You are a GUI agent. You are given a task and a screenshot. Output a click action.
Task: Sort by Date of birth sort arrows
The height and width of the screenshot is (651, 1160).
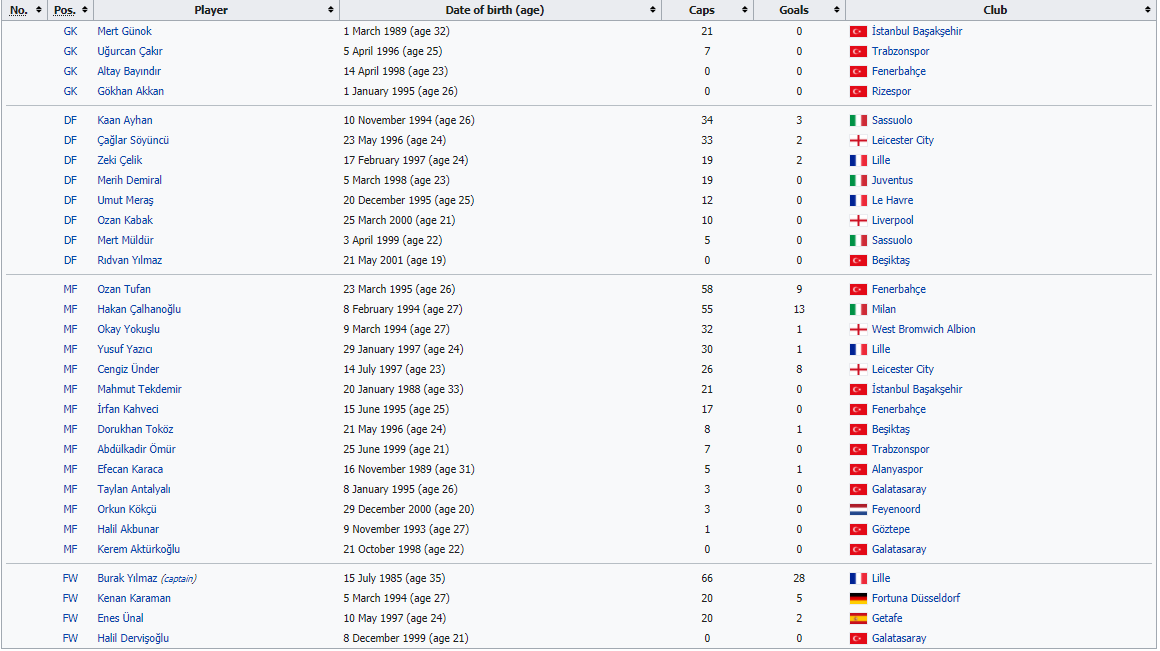(x=653, y=10)
